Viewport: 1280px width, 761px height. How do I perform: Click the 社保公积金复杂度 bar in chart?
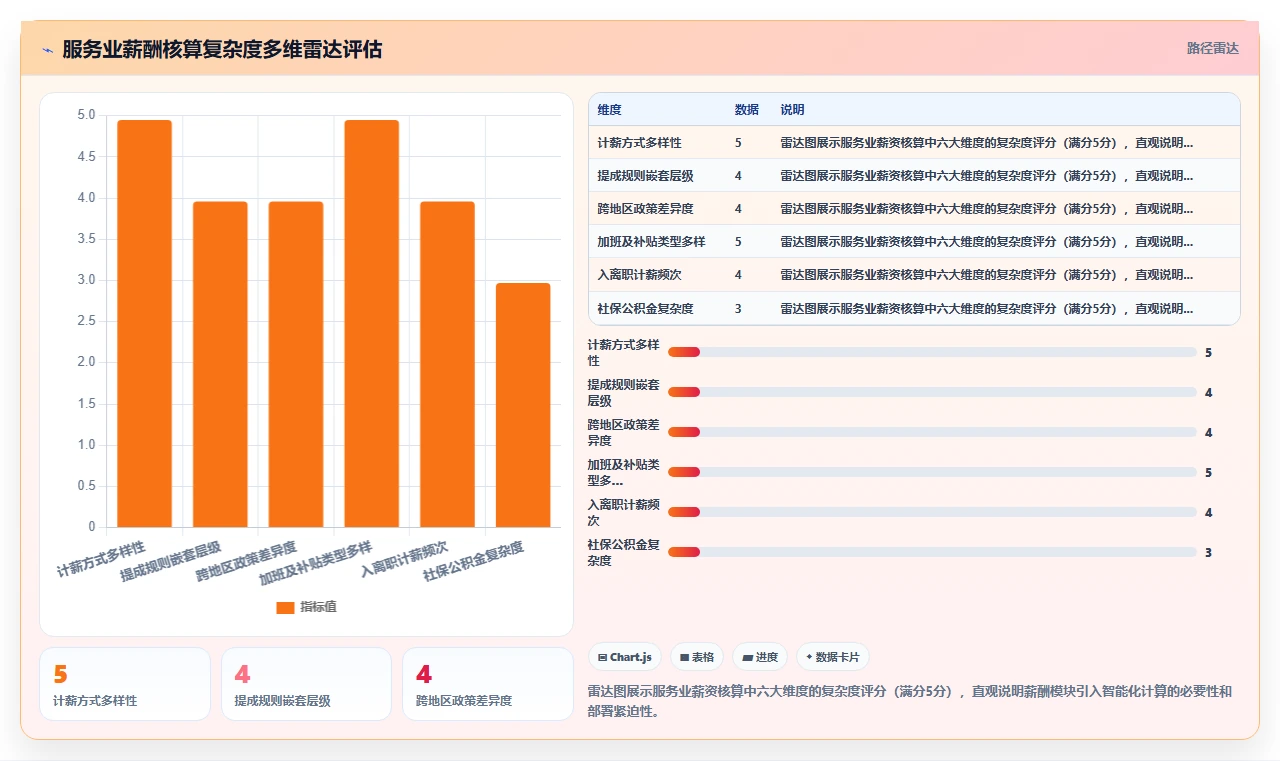523,405
